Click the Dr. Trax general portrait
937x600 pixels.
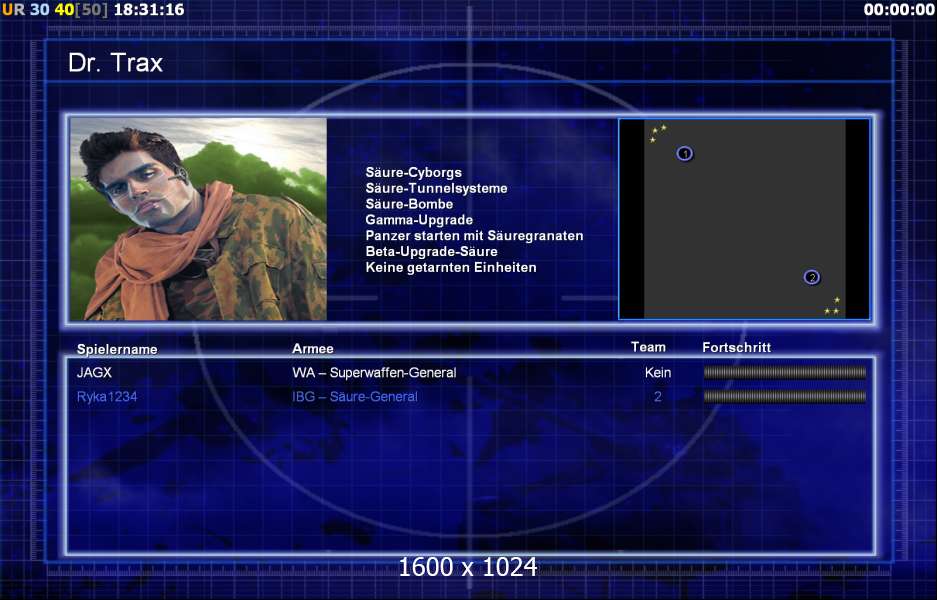pyautogui.click(x=198, y=219)
